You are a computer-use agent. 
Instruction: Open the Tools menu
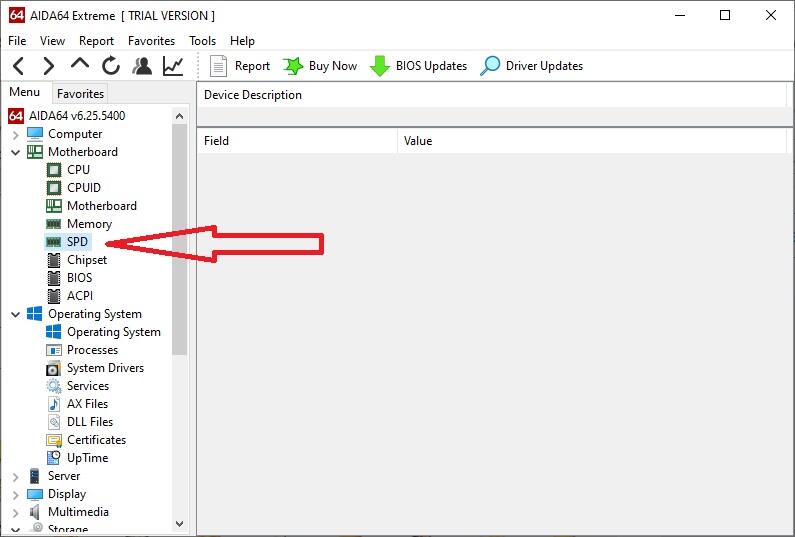(x=202, y=41)
